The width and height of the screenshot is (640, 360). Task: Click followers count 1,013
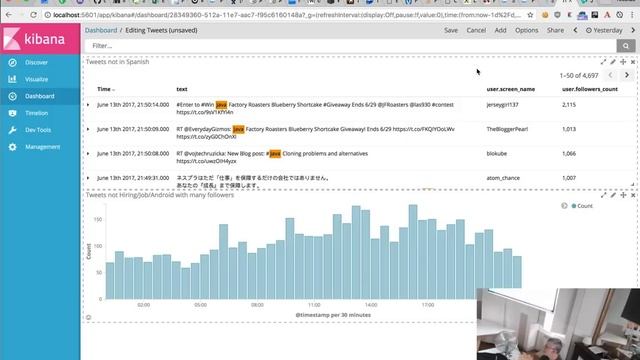point(569,129)
